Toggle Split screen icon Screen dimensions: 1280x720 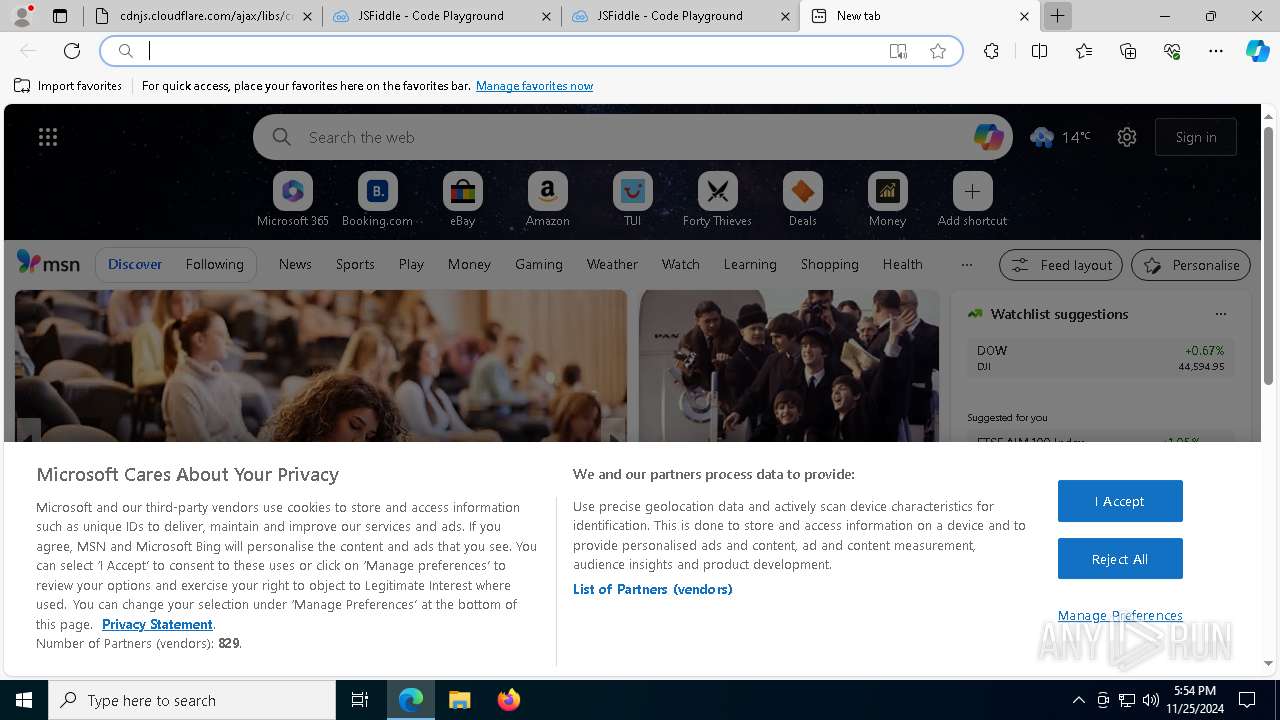[x=1039, y=51]
